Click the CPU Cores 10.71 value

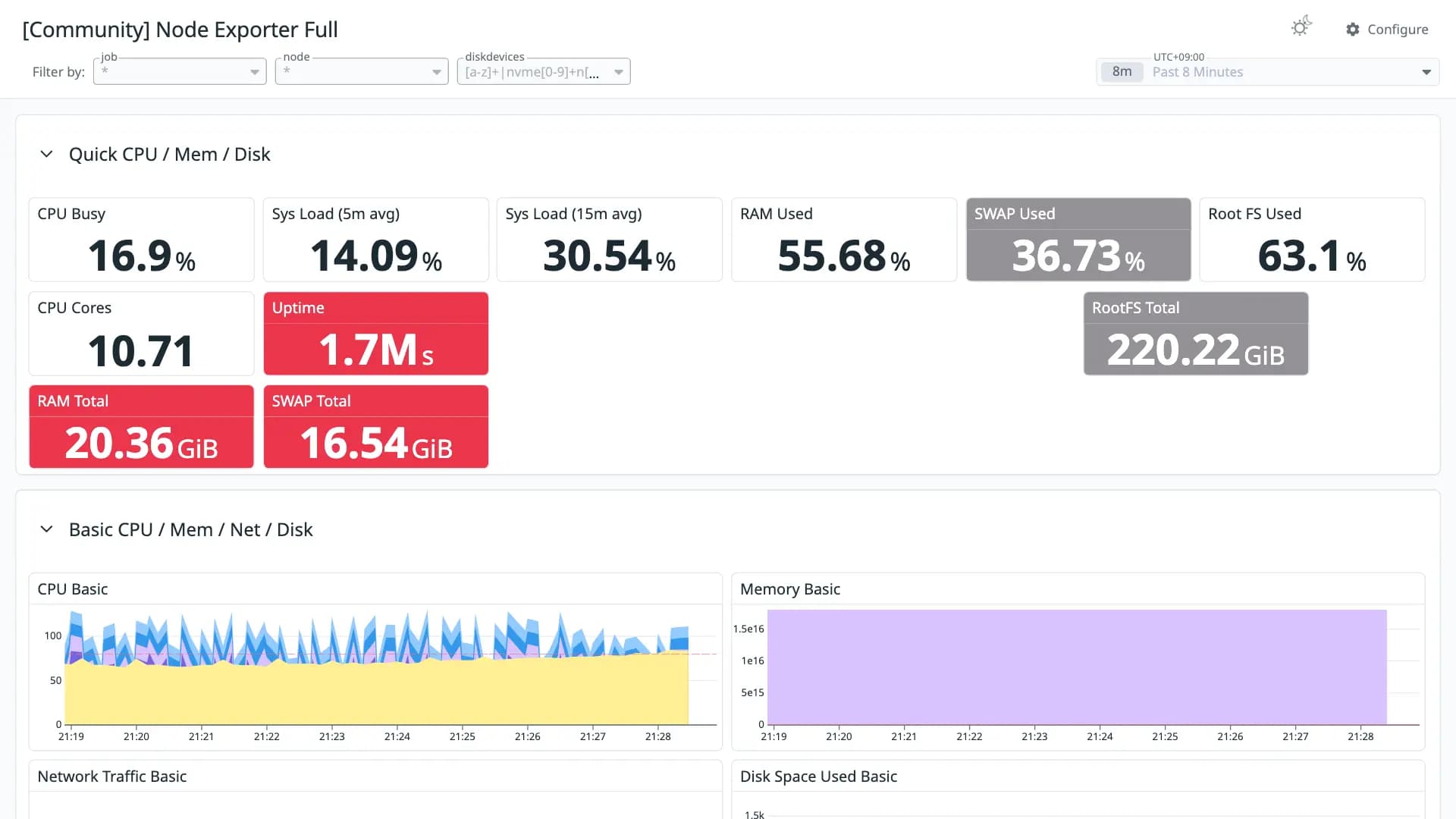point(141,350)
